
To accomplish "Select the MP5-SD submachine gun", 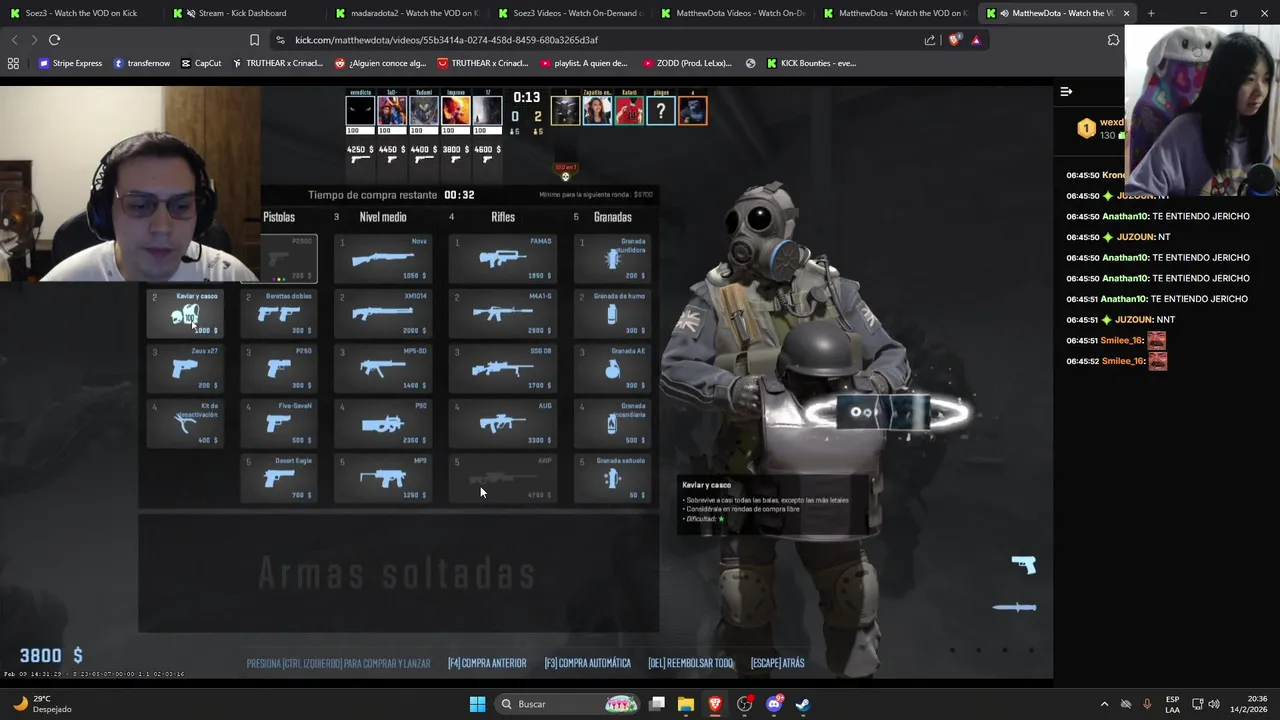I will tap(383, 368).
